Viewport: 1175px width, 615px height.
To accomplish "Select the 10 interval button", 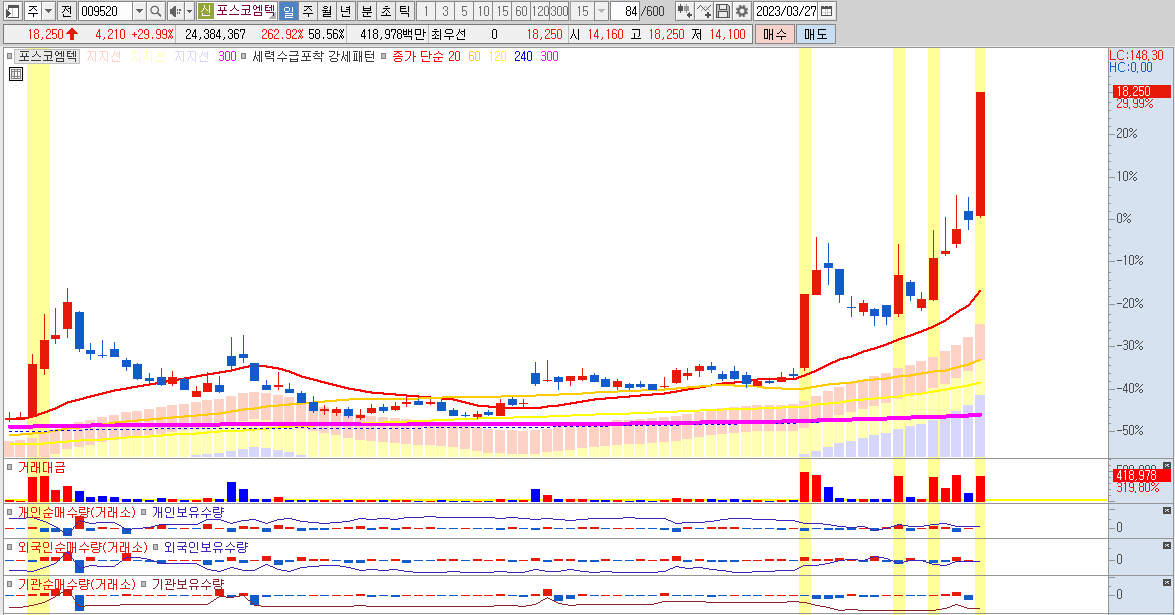I will coord(483,11).
